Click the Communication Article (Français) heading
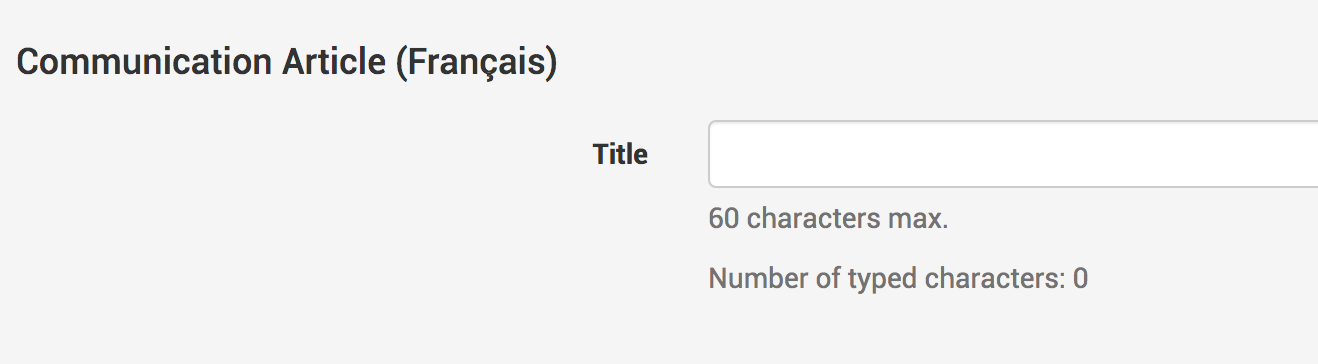The image size is (1318, 364). tap(287, 62)
